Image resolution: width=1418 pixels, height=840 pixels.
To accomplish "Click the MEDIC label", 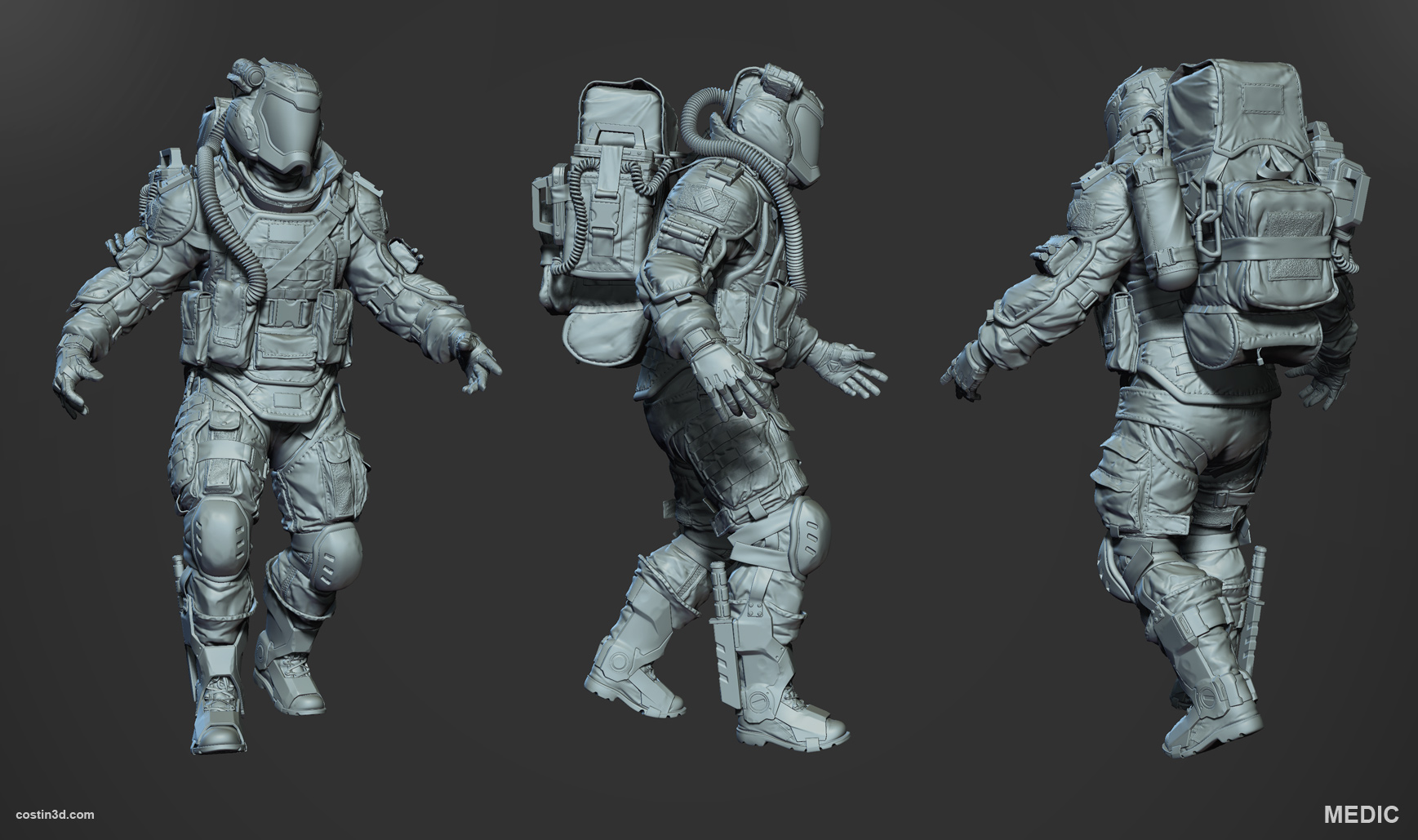I will click(1361, 815).
